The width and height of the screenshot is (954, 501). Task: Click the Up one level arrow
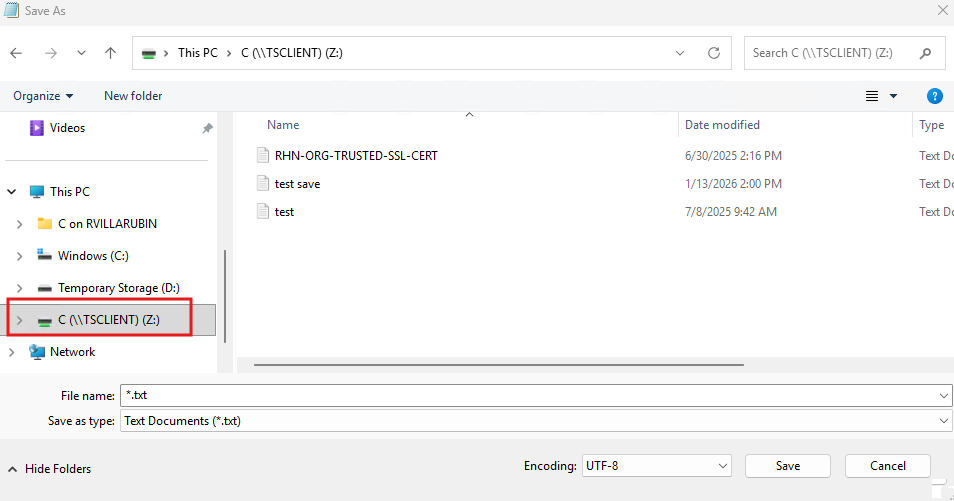[x=111, y=53]
